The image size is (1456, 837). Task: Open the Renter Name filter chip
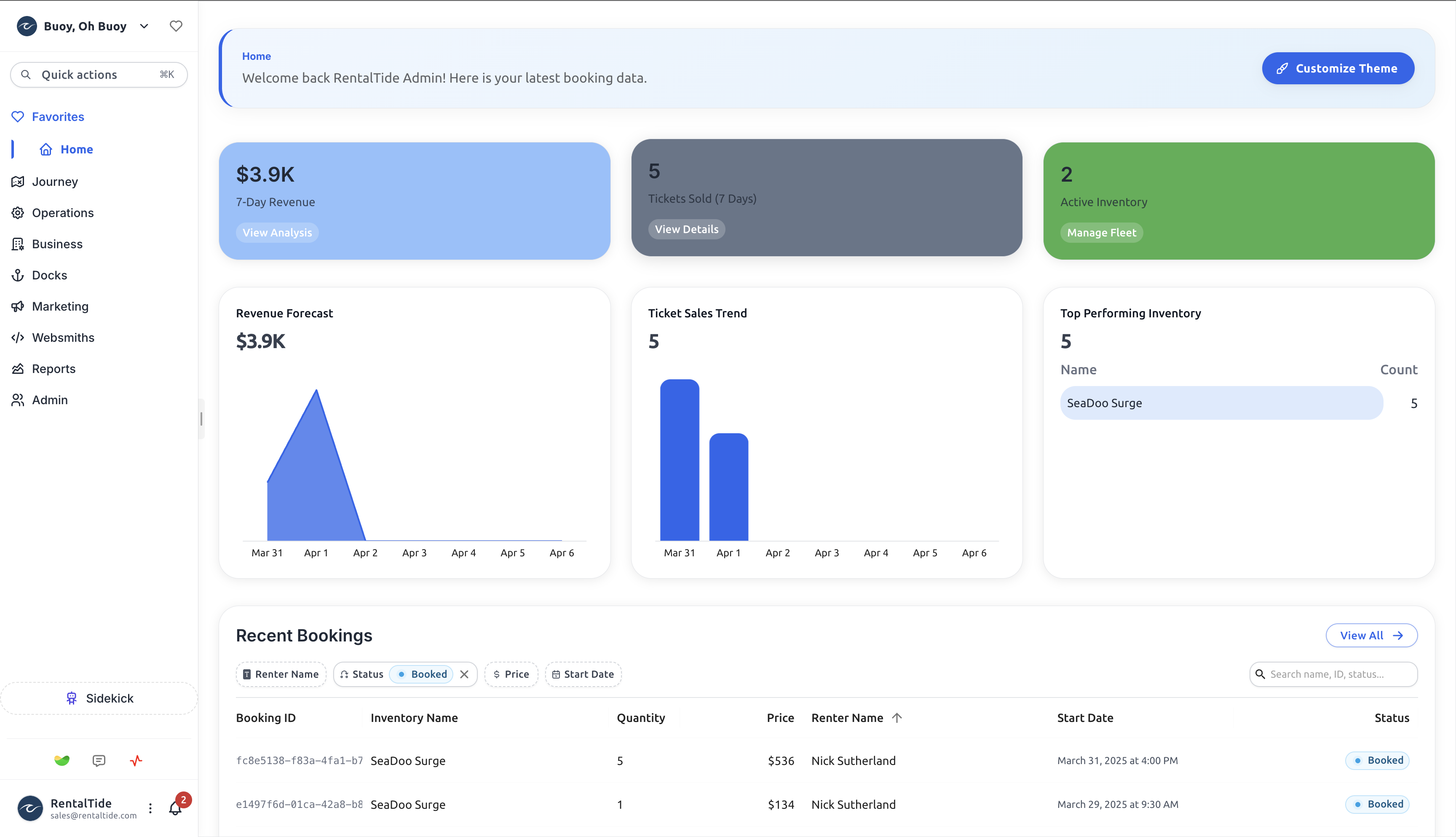(281, 674)
